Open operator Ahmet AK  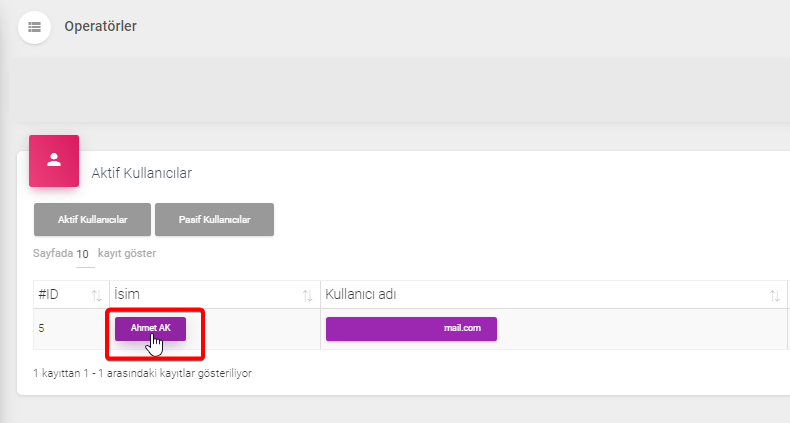[x=150, y=328]
